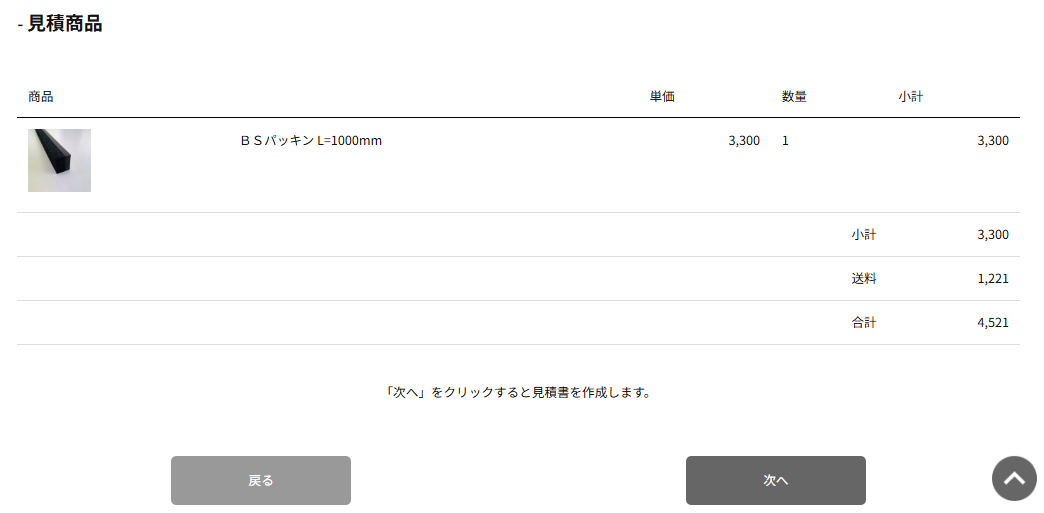Open the black packing product thumbnail

(59, 160)
